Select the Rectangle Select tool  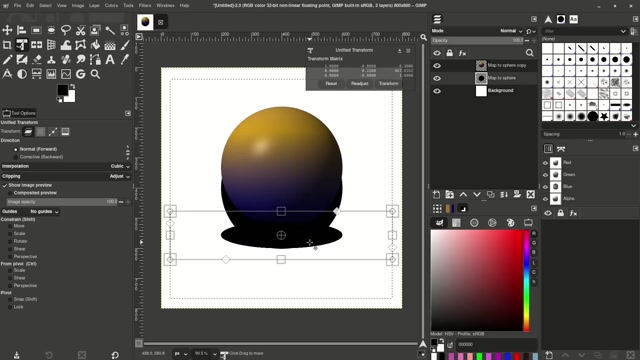click(x=36, y=30)
